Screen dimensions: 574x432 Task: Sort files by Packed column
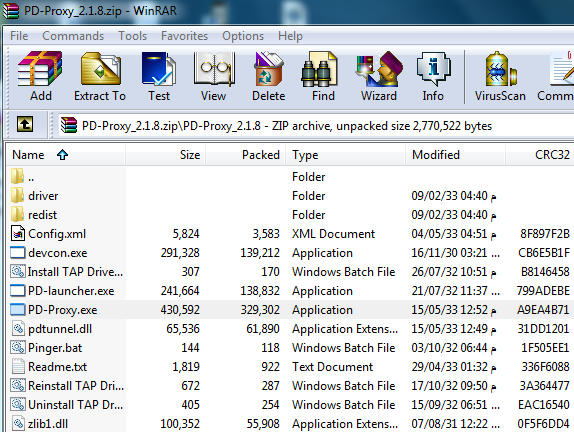point(246,155)
